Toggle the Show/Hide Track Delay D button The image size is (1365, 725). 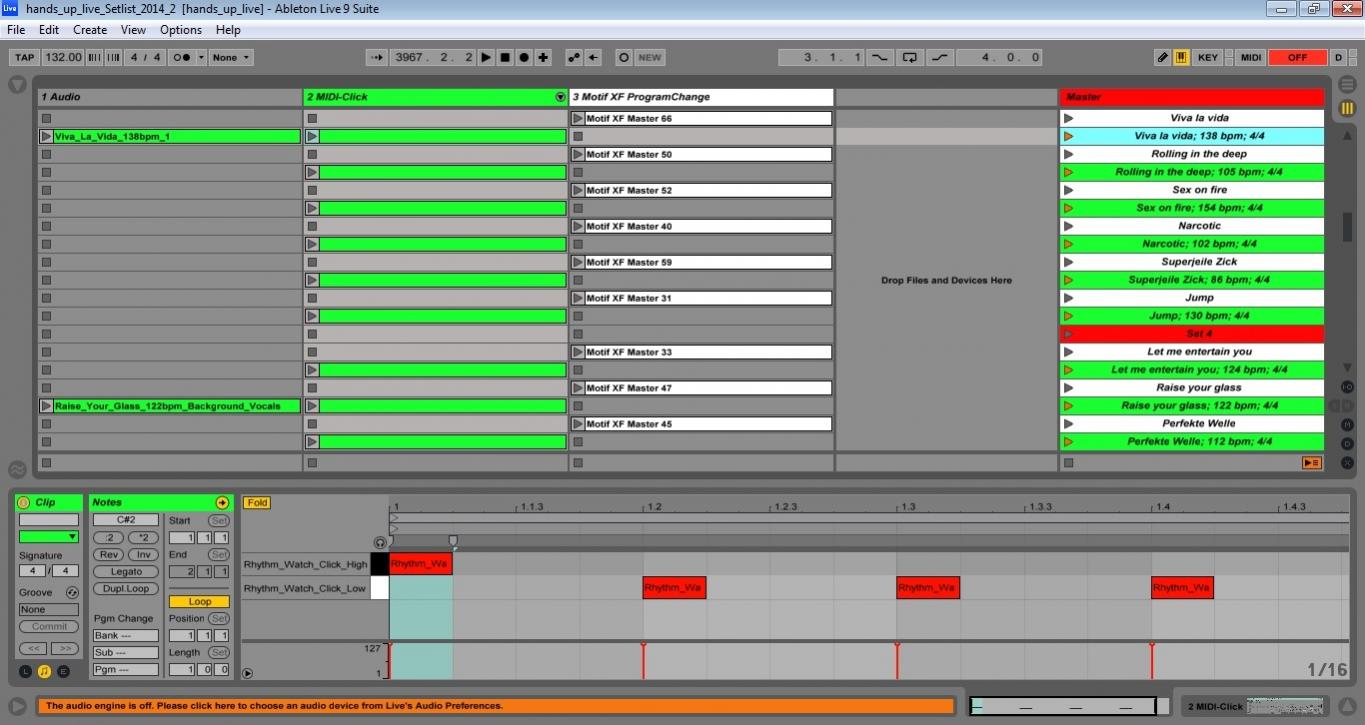coord(1347,443)
